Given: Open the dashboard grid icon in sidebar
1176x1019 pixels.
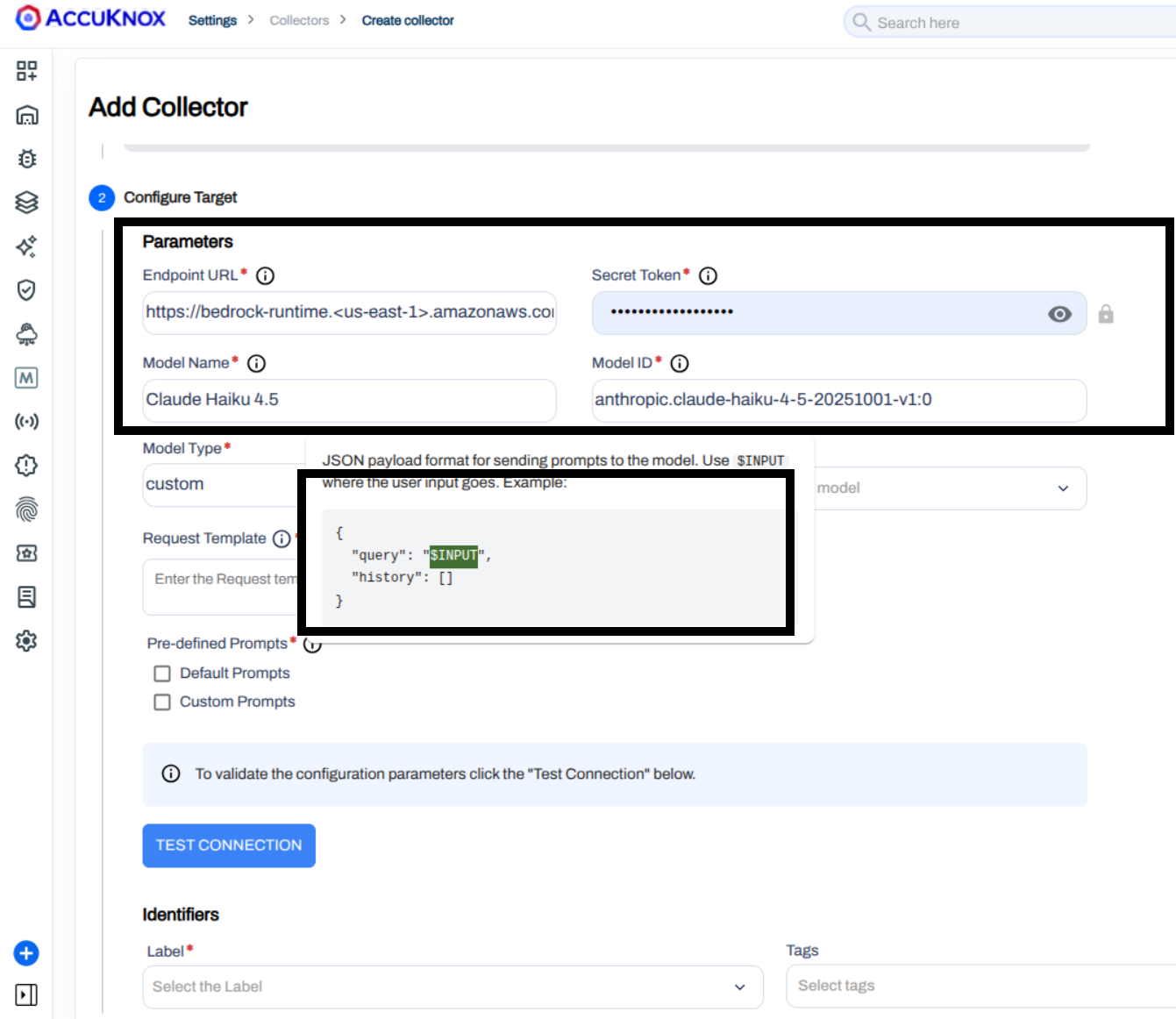Looking at the screenshot, I should pos(27,71).
